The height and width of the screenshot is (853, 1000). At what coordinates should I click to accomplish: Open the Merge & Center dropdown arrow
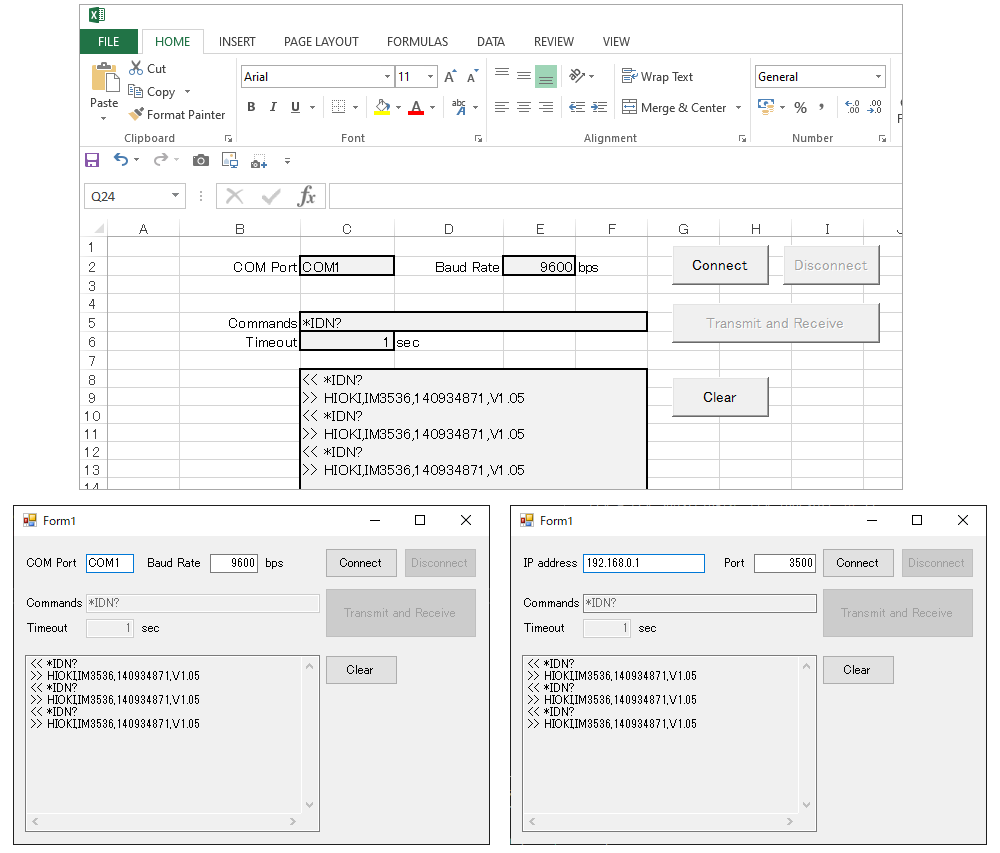pyautogui.click(x=739, y=107)
